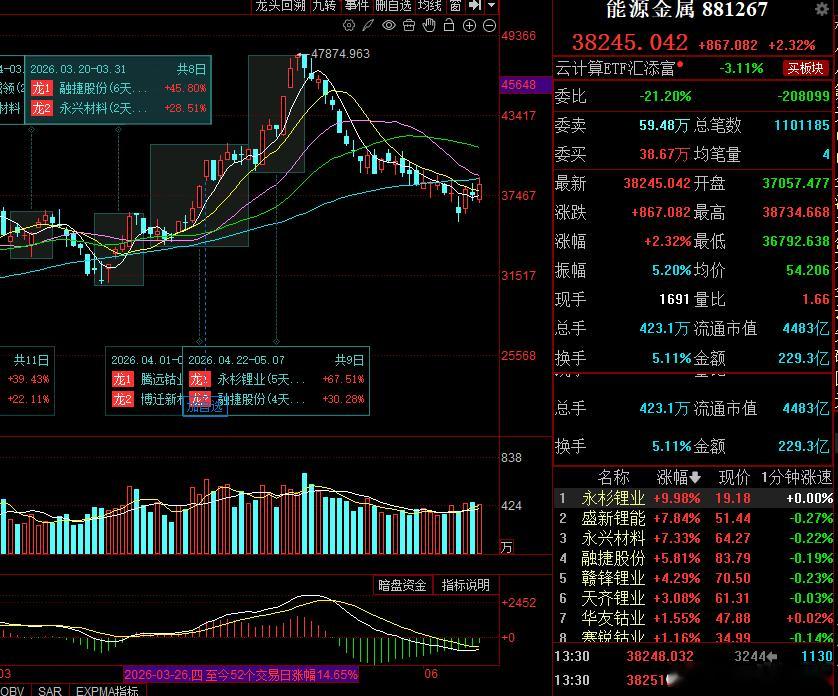Click the 总笔数 1101185 value
This screenshot has width=838, height=696.
(802, 125)
